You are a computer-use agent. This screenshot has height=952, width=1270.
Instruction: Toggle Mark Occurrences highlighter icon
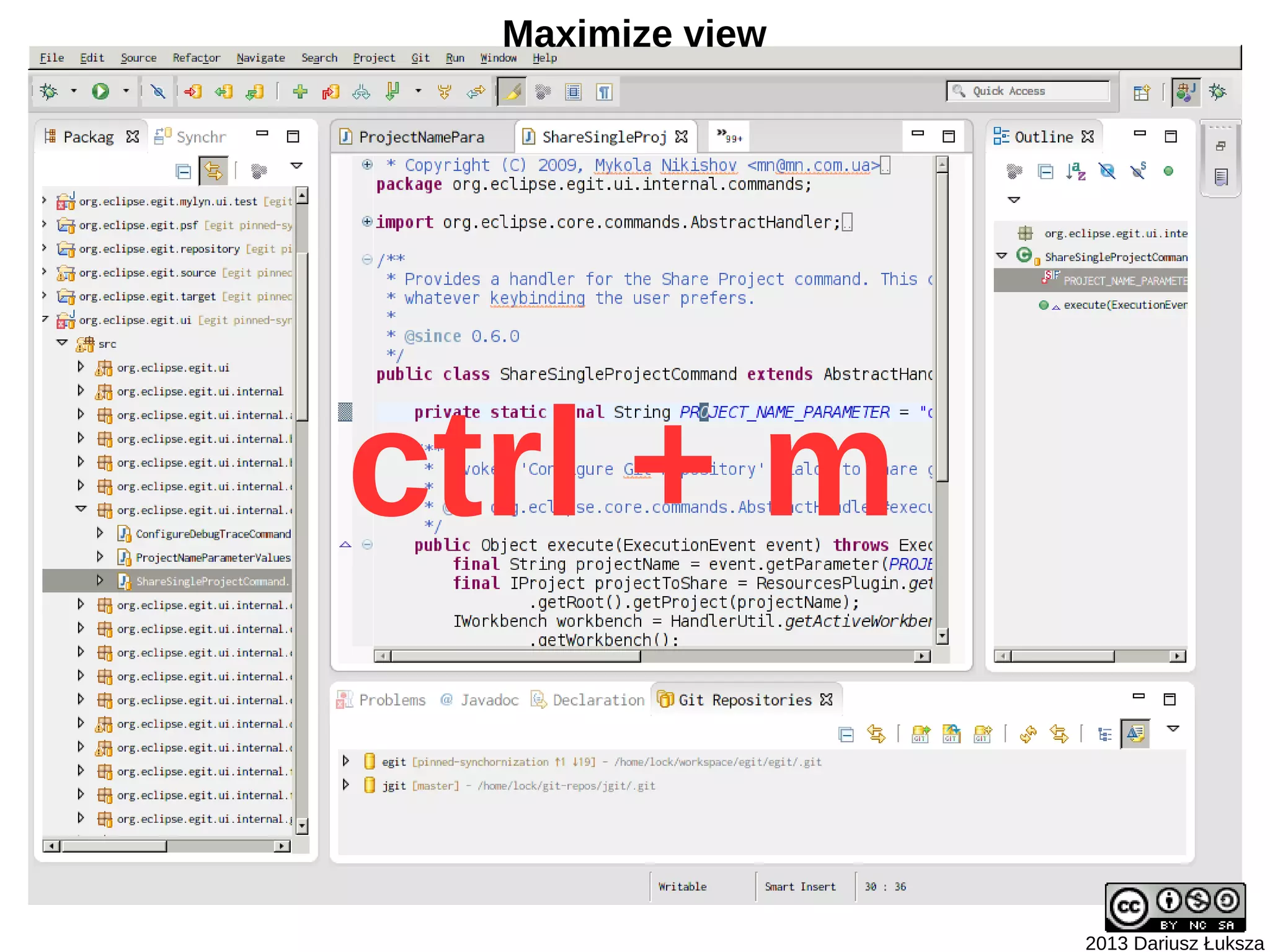[x=512, y=92]
